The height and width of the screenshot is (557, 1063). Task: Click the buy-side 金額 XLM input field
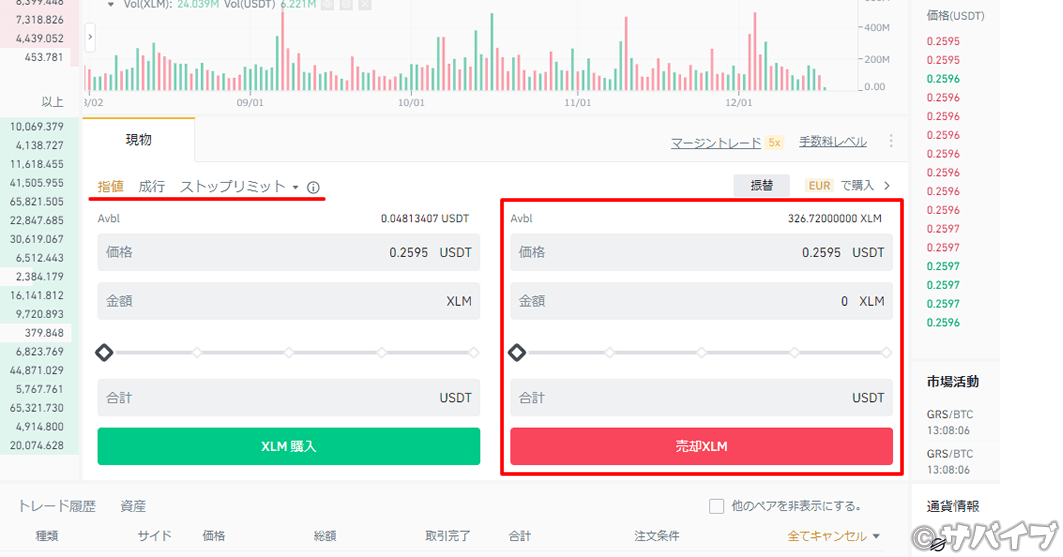pyautogui.click(x=289, y=301)
